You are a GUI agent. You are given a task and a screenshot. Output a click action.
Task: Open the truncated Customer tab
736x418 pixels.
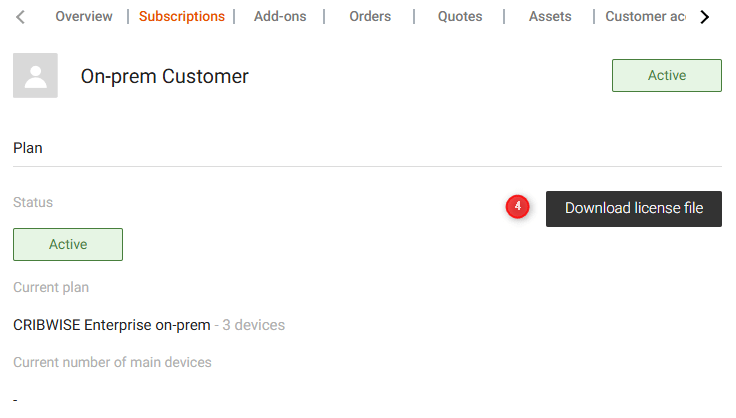[x=645, y=17]
